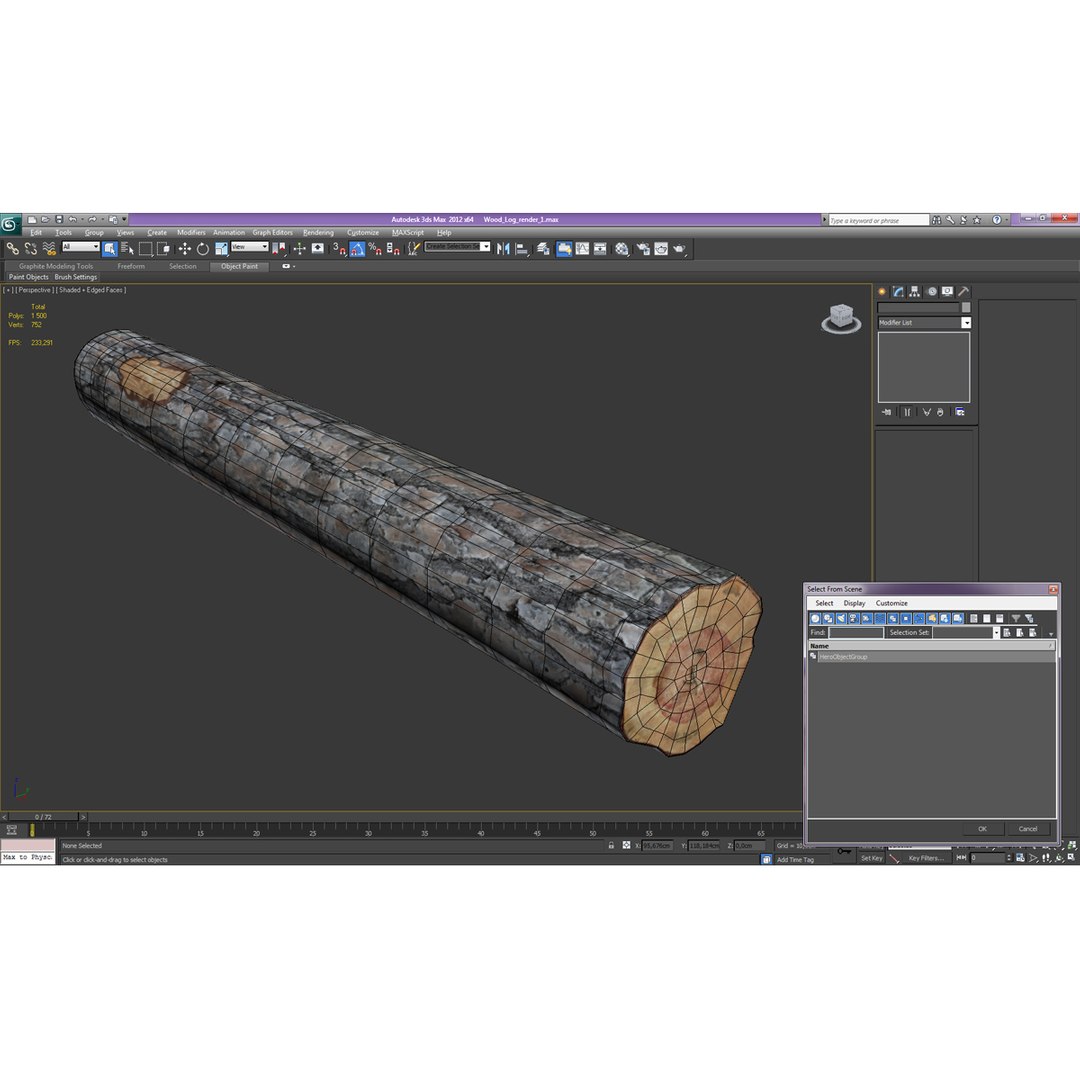Open the Render Setup icon
The width and height of the screenshot is (1080, 1080).
[x=643, y=249]
